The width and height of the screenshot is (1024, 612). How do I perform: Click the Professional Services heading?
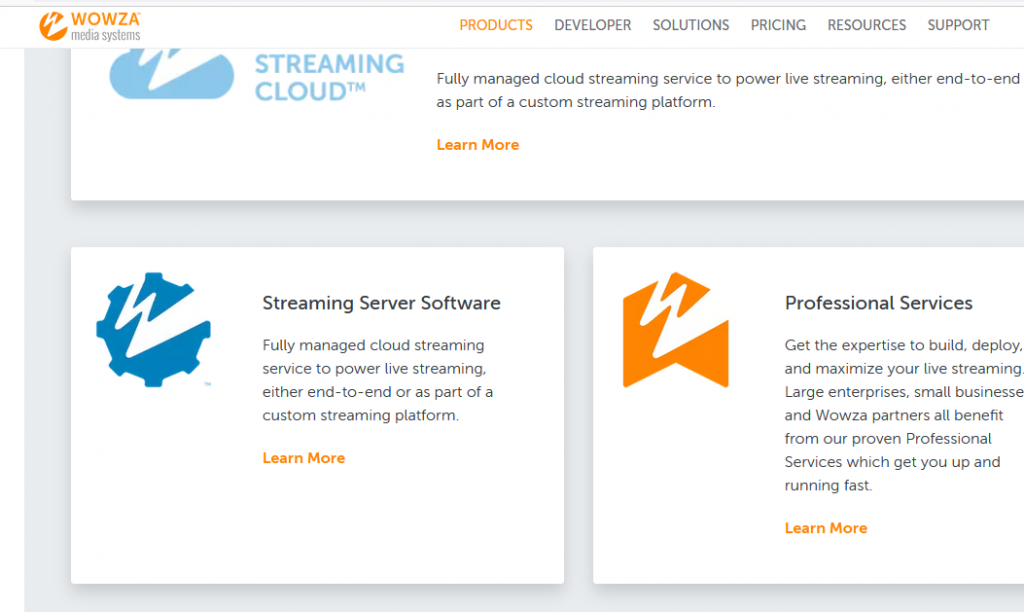click(878, 303)
